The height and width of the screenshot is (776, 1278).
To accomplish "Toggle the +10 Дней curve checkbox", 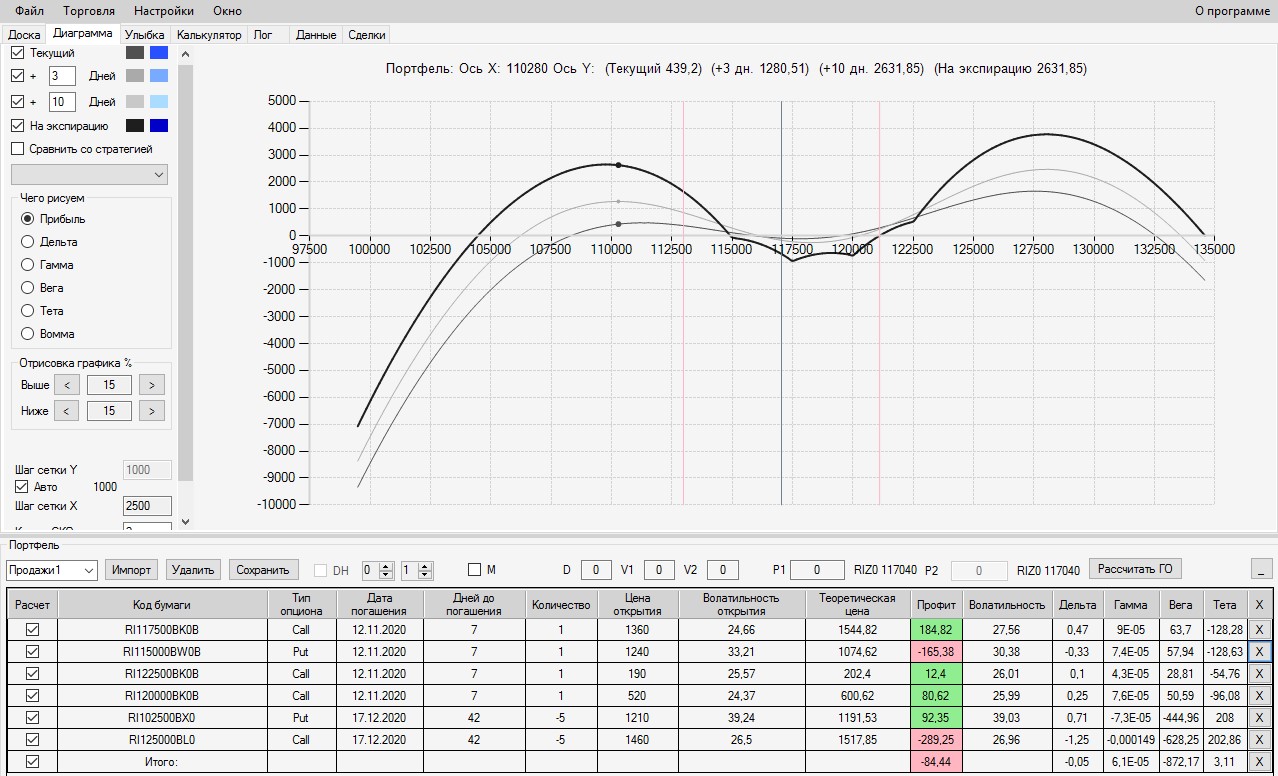I will [x=17, y=102].
